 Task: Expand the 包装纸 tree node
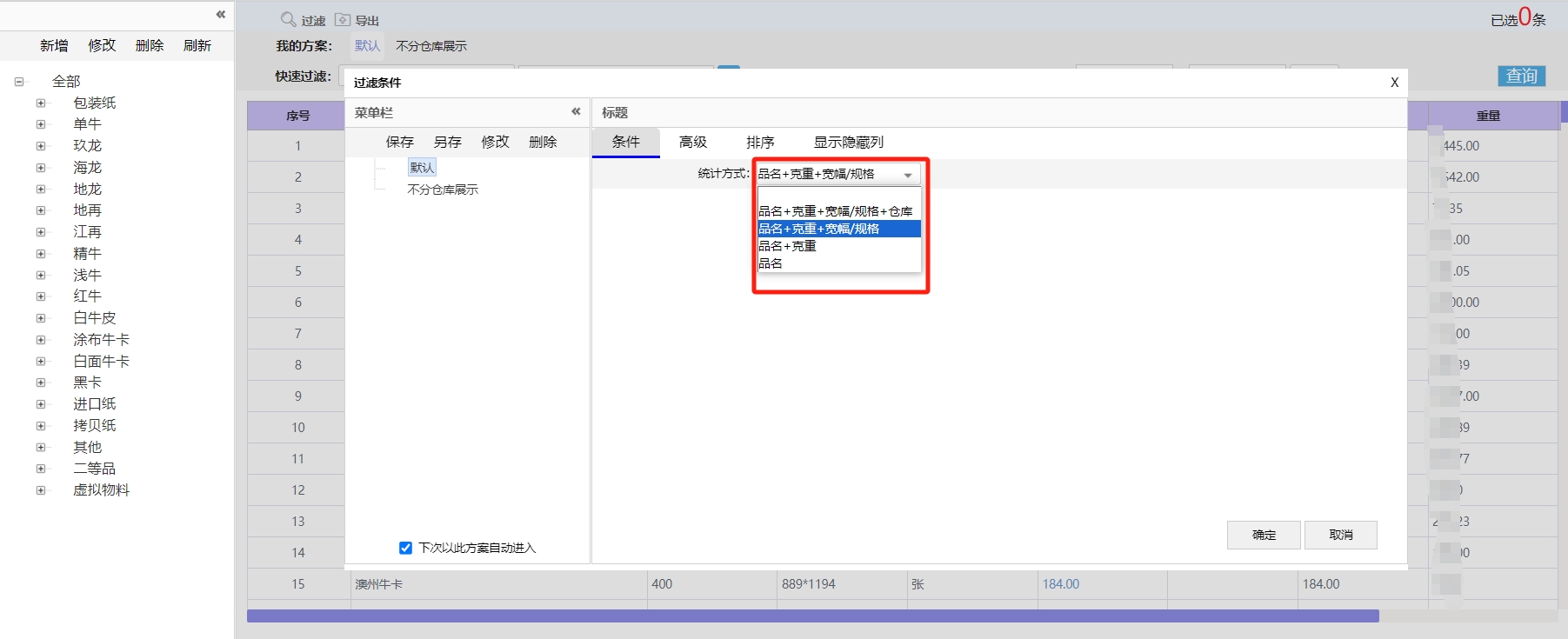tap(41, 103)
